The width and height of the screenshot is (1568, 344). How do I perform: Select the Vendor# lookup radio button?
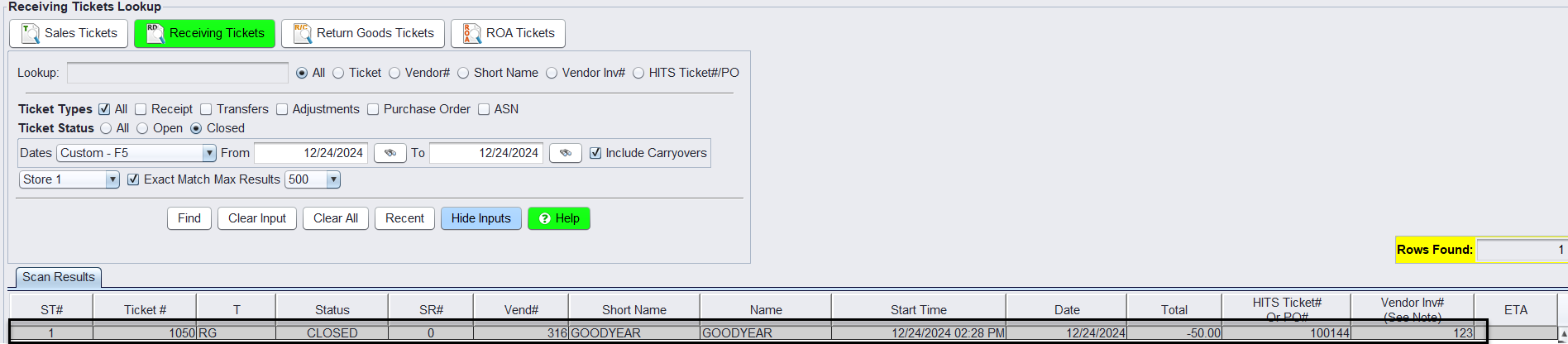(x=394, y=73)
